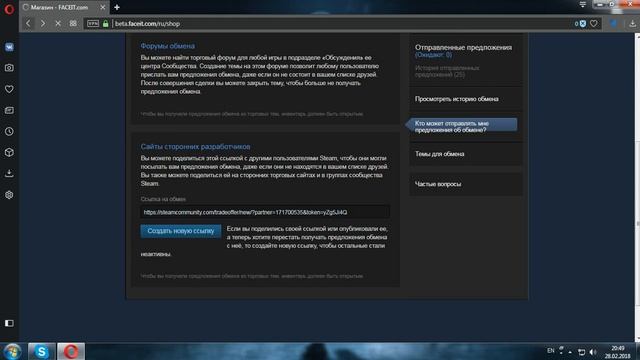Open the network tray icon
The width and height of the screenshot is (640, 360).
(x=581, y=352)
